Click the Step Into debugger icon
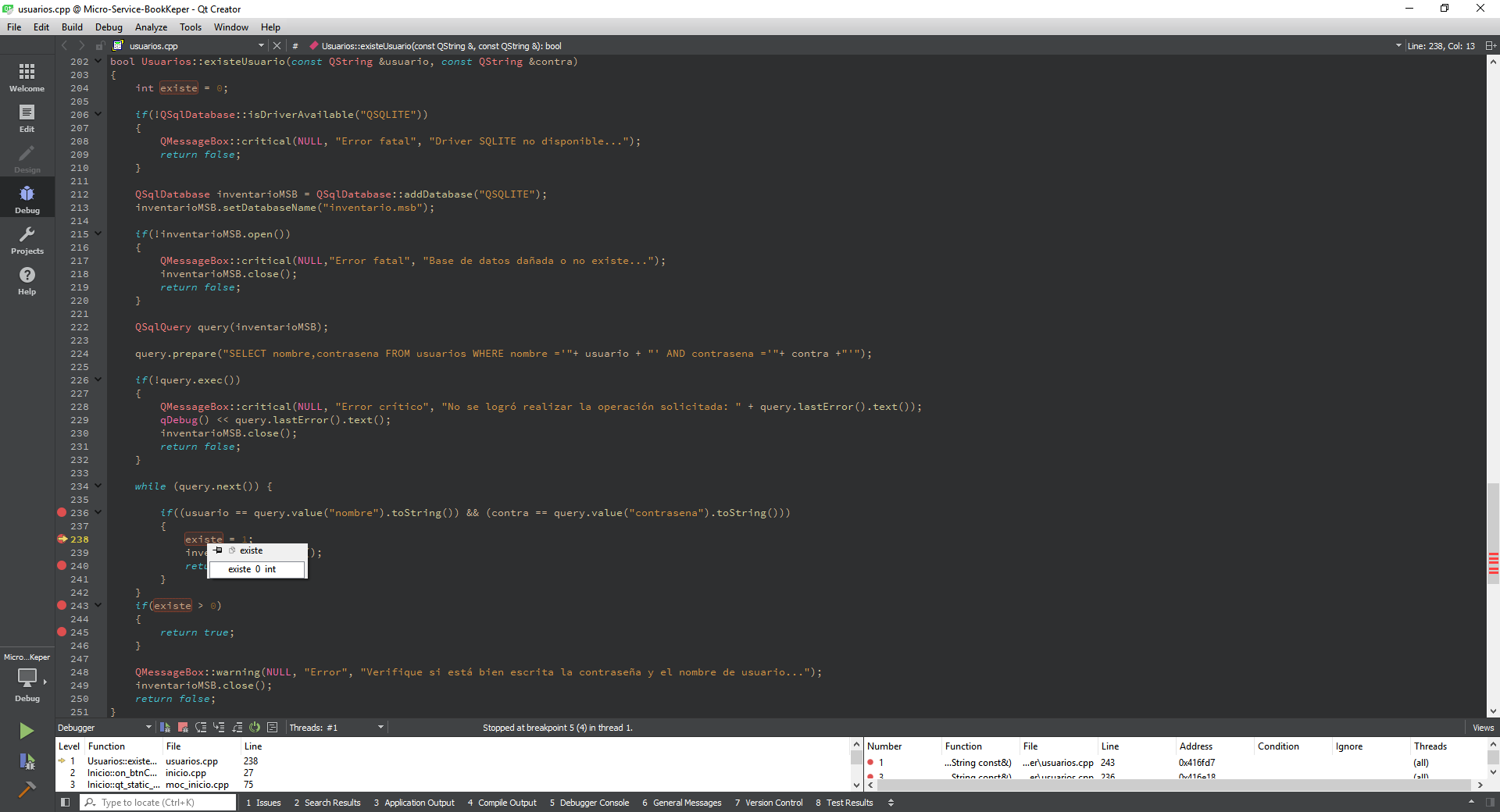The width and height of the screenshot is (1500, 812). (x=219, y=727)
